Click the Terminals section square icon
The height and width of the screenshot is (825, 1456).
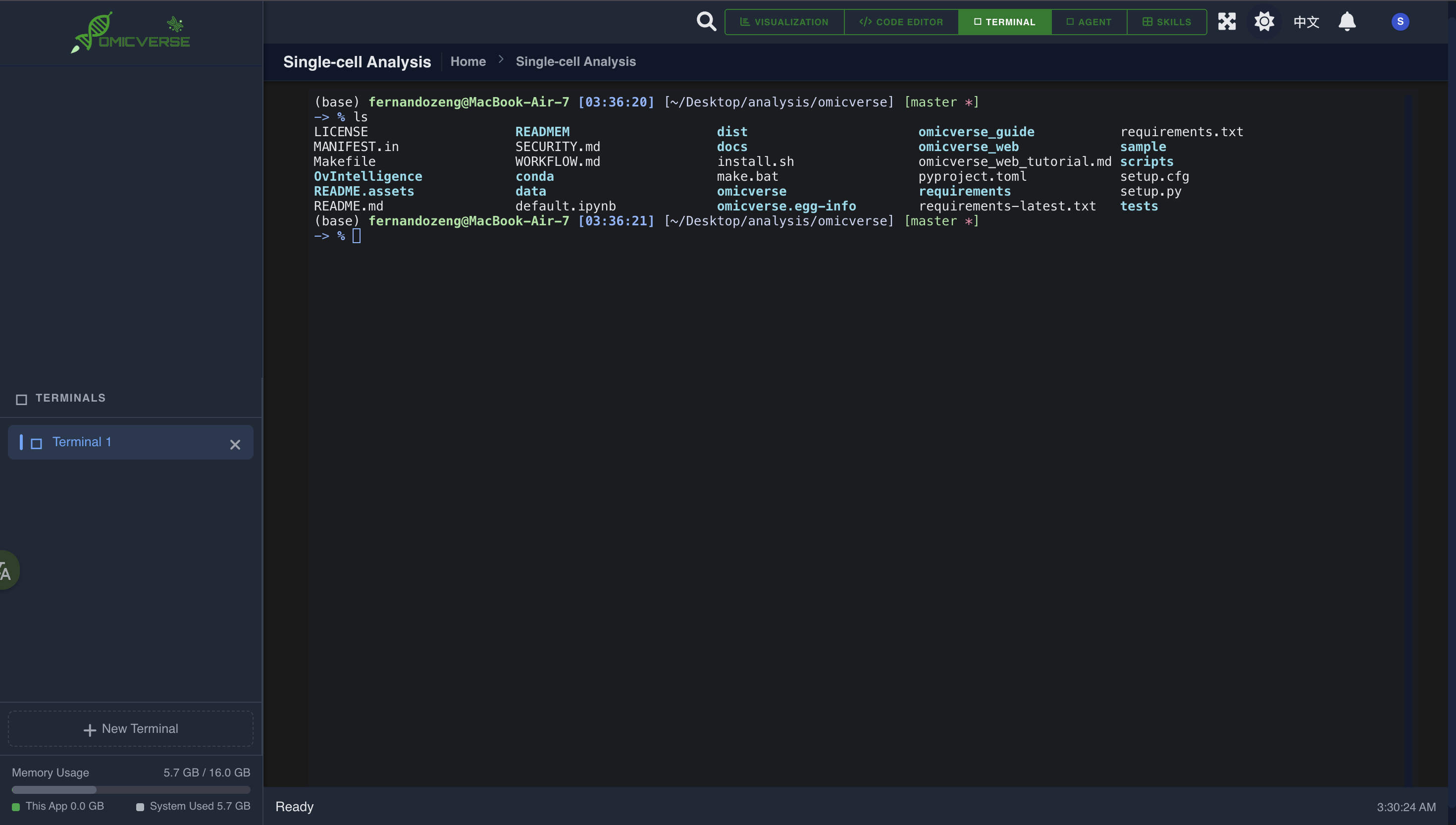point(21,400)
